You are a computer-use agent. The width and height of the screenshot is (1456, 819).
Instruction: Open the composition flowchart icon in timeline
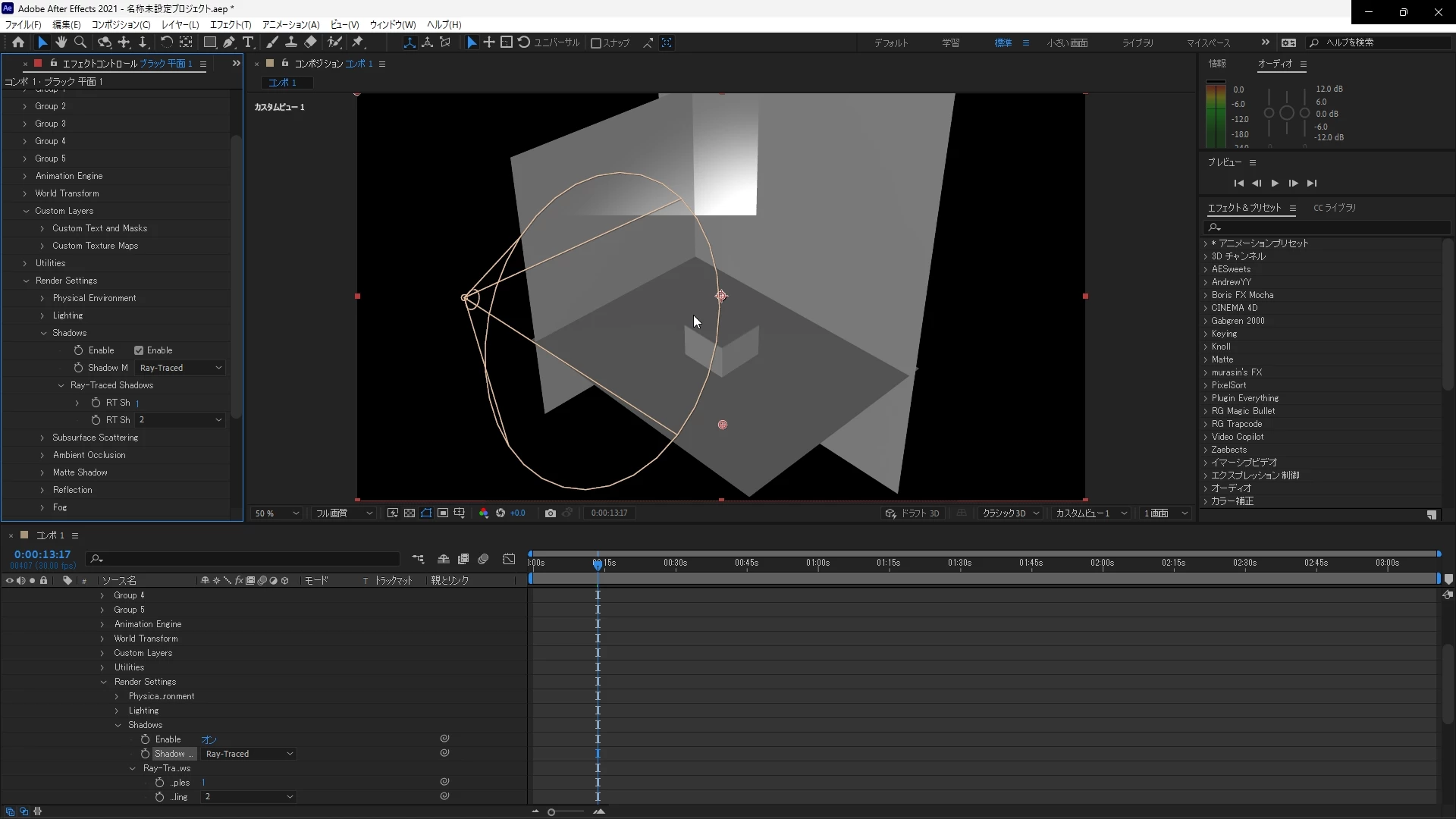tap(418, 559)
